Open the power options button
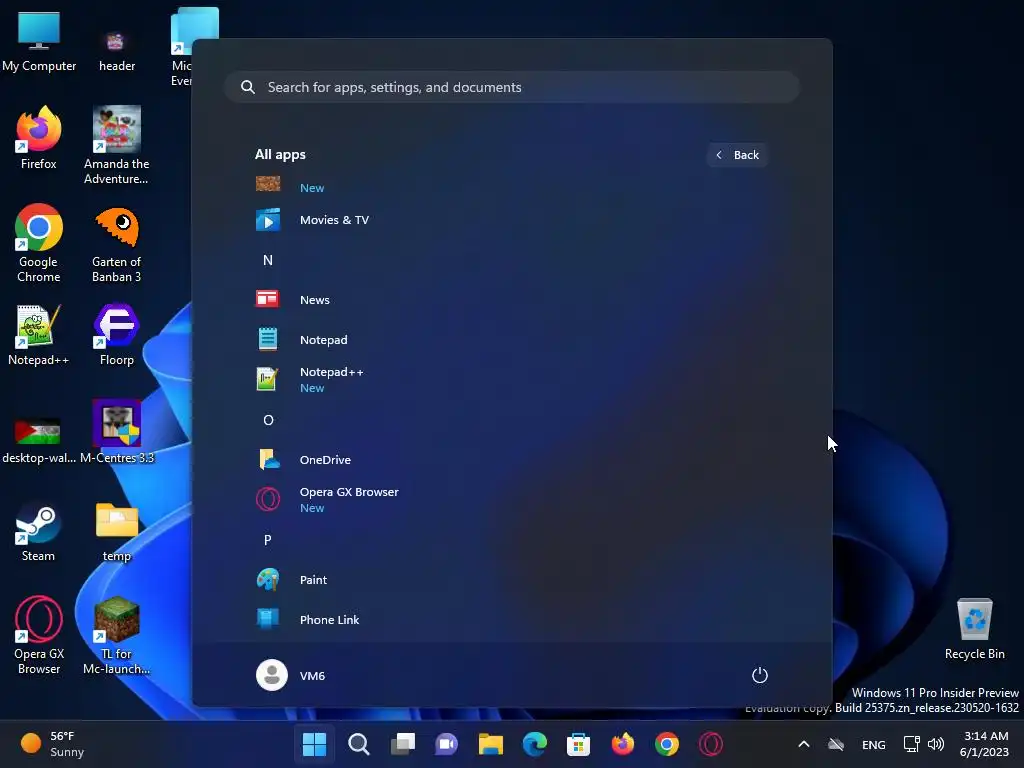This screenshot has height=768, width=1024. (760, 675)
